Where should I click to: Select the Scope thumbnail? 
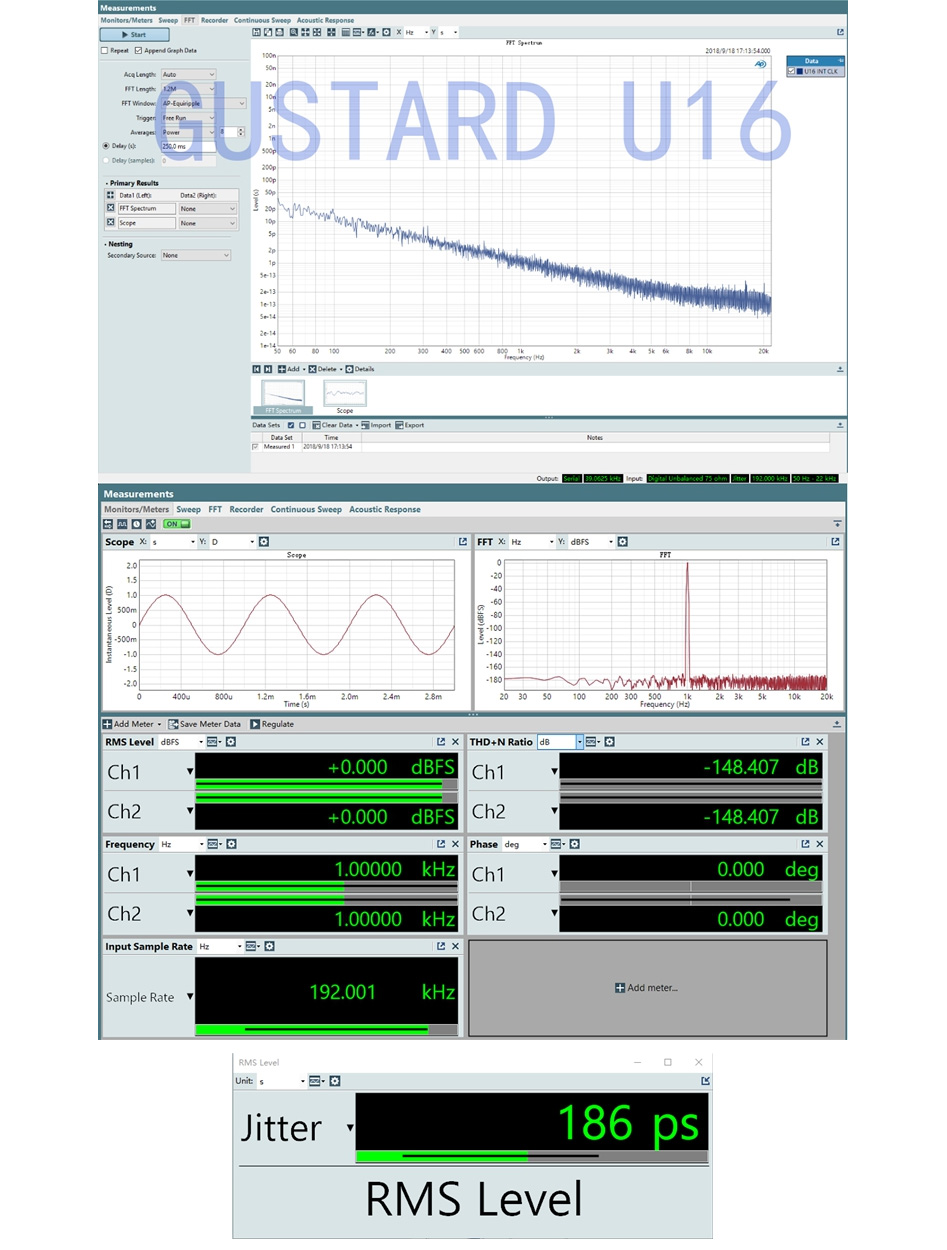(344, 397)
